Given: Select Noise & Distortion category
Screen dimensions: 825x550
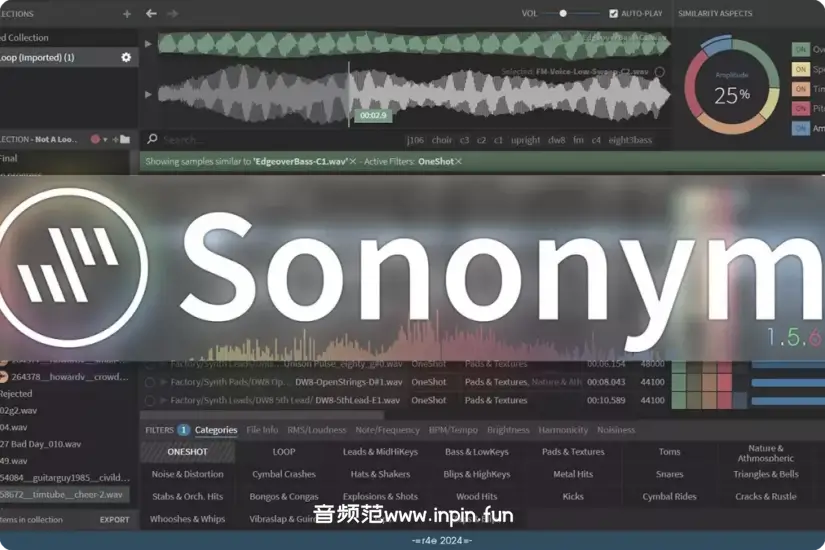Looking at the screenshot, I should tap(187, 474).
